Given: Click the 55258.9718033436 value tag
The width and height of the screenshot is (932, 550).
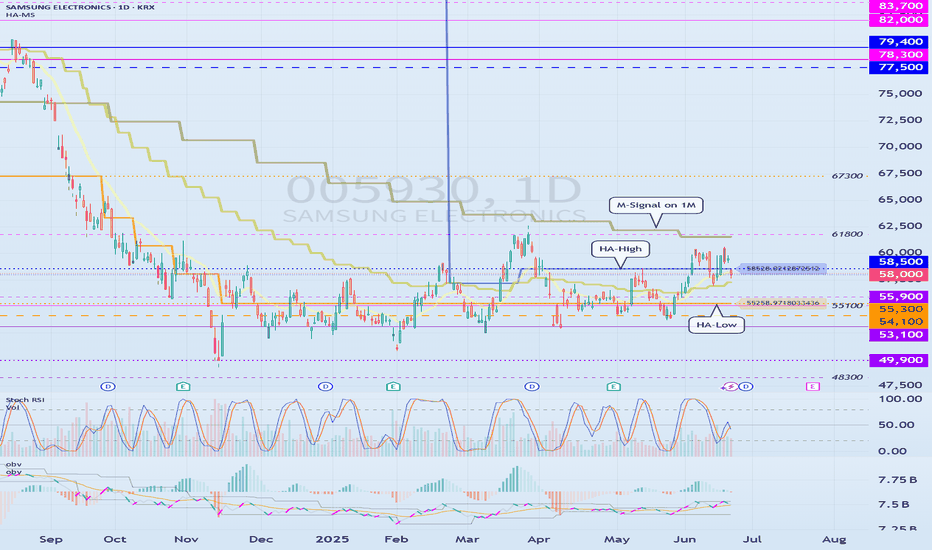Looking at the screenshot, I should (783, 303).
